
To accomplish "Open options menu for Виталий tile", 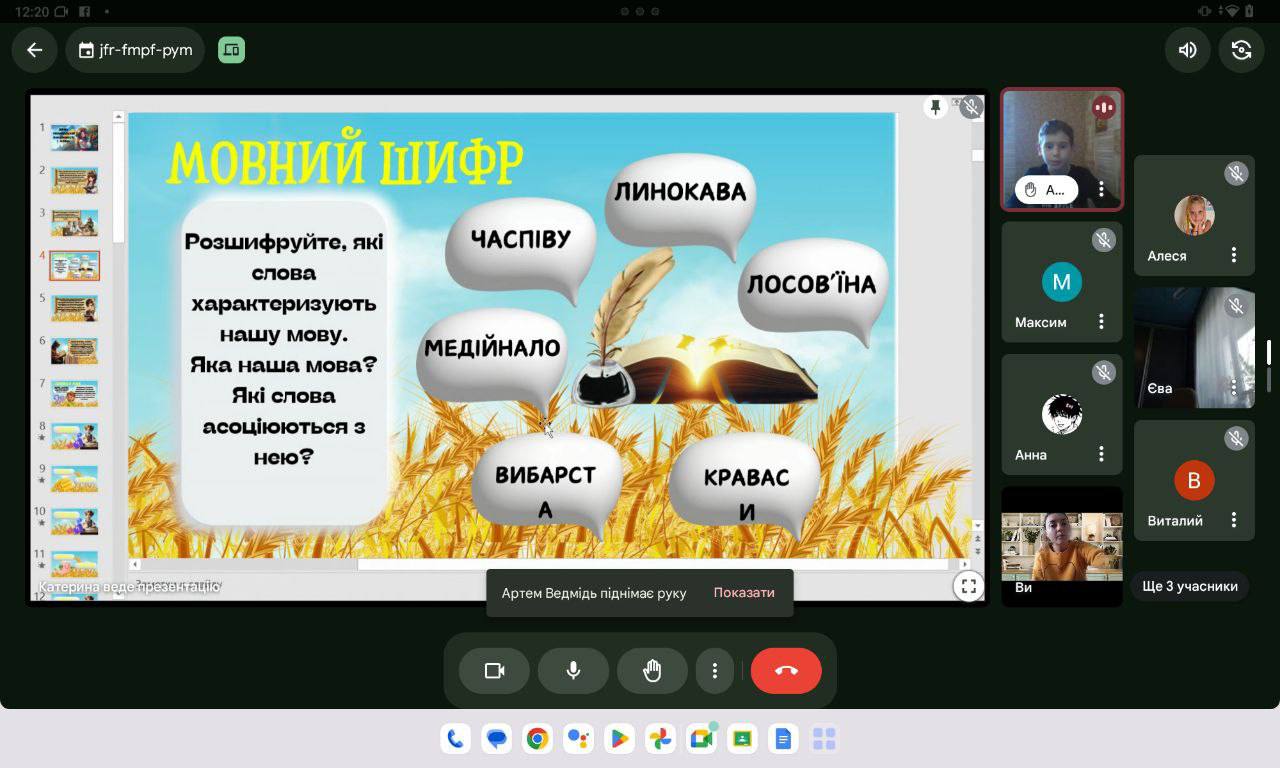I will click(1234, 520).
